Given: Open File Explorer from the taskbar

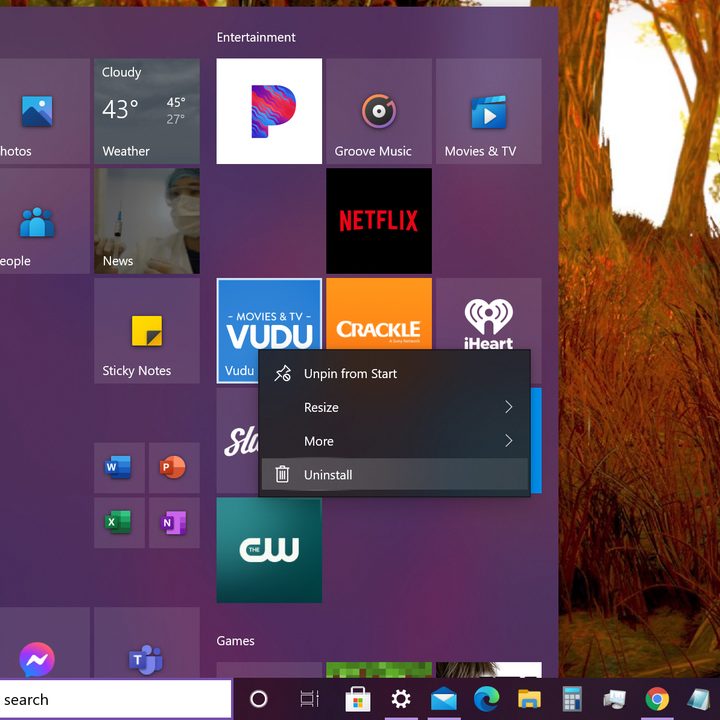Looking at the screenshot, I should click(x=529, y=699).
